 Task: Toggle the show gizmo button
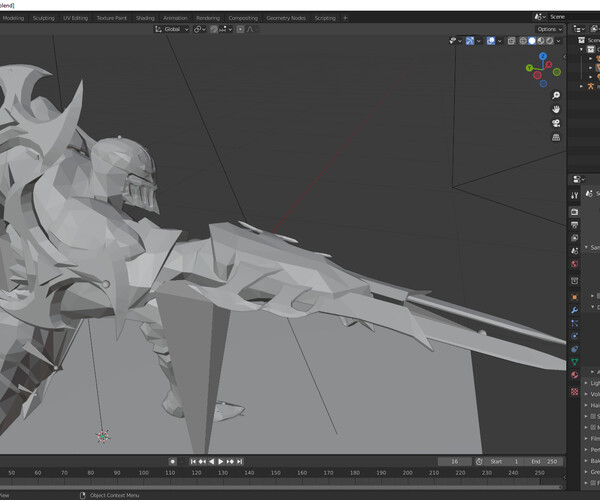tap(471, 41)
